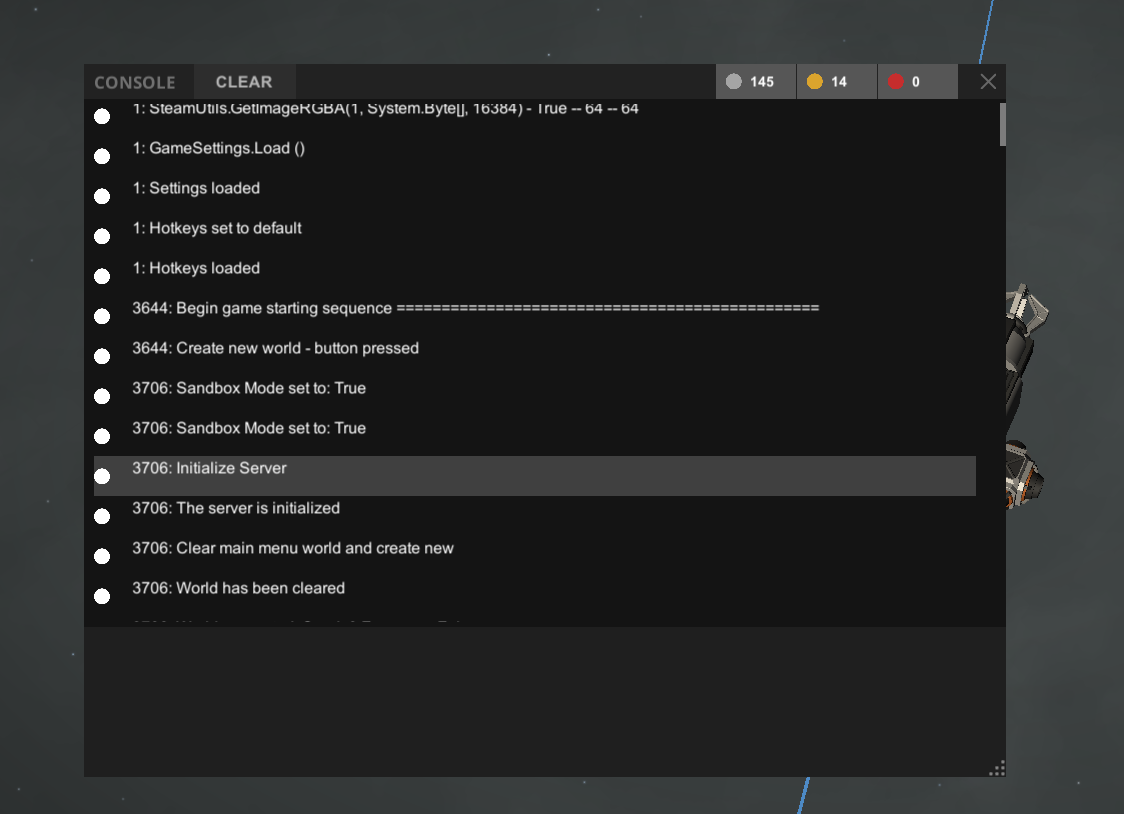Click the CLEAR console button
Image resolution: width=1124 pixels, height=814 pixels.
tap(243, 82)
